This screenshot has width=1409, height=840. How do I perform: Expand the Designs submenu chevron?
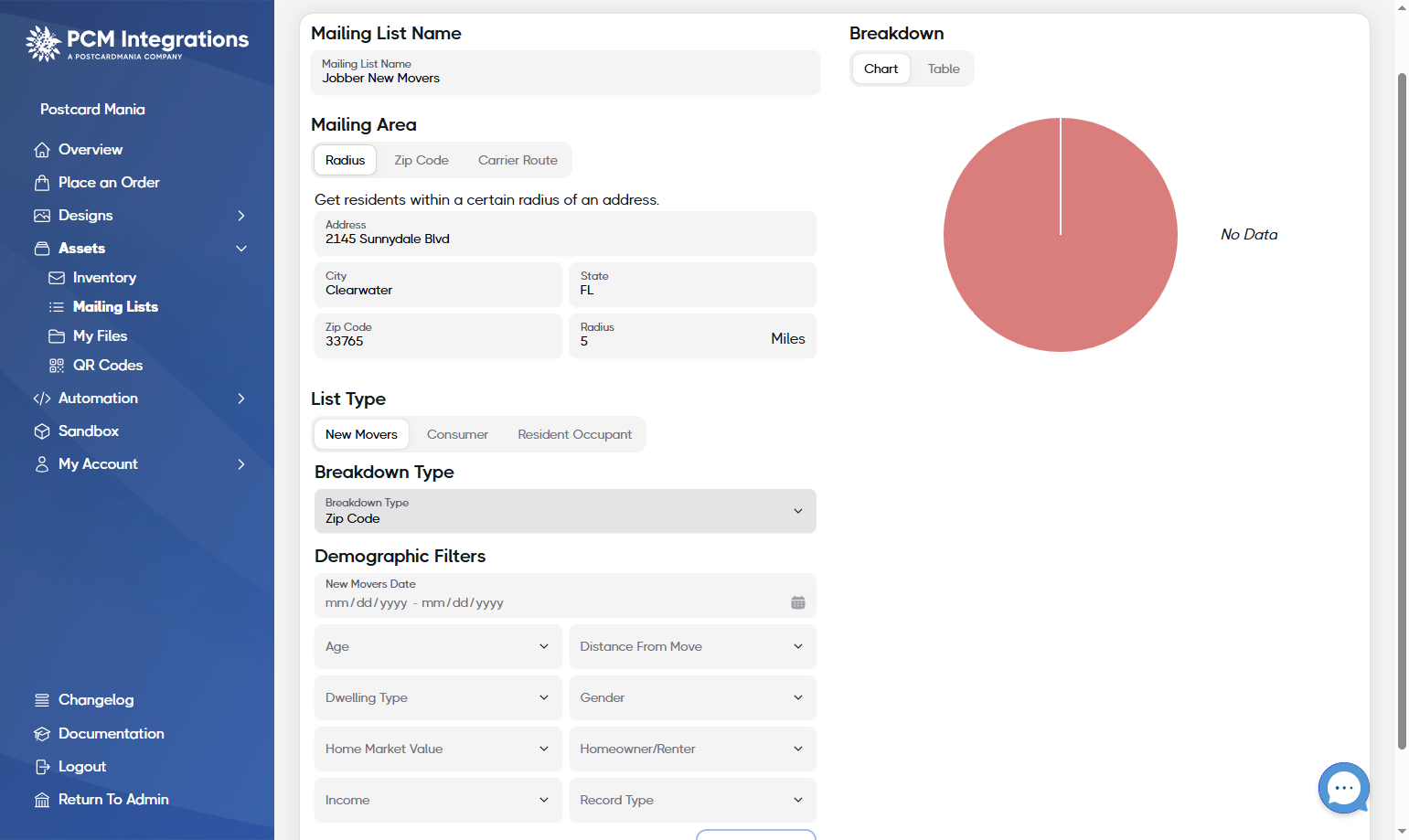(241, 216)
